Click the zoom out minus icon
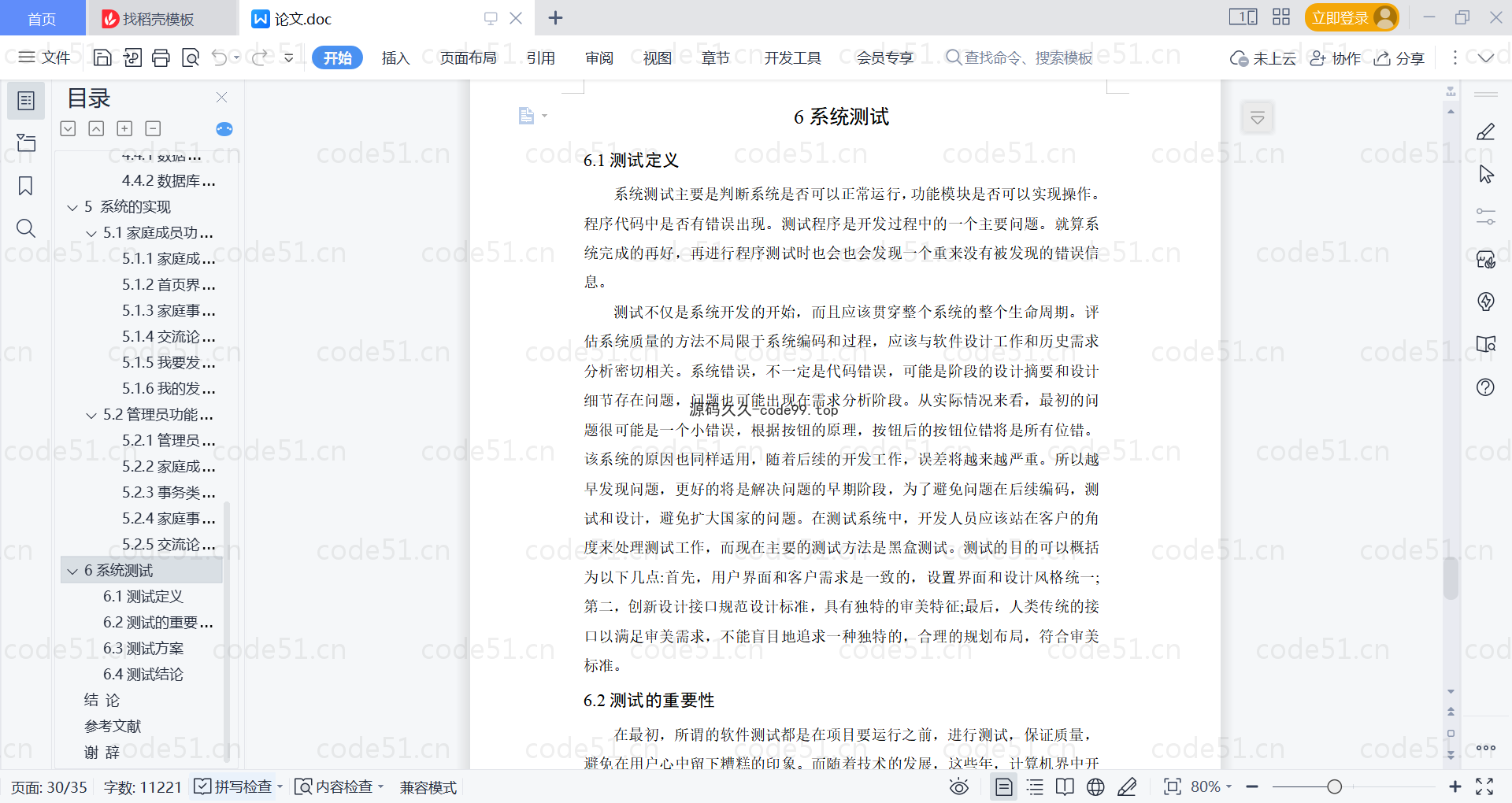 (x=1252, y=786)
